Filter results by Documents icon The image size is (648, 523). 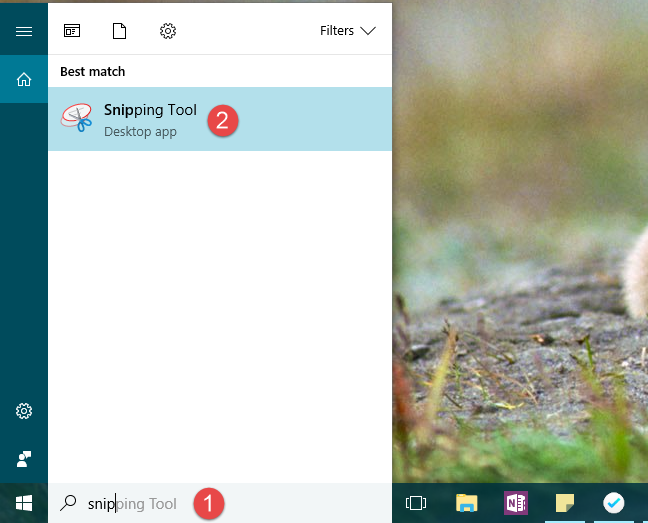(x=120, y=31)
